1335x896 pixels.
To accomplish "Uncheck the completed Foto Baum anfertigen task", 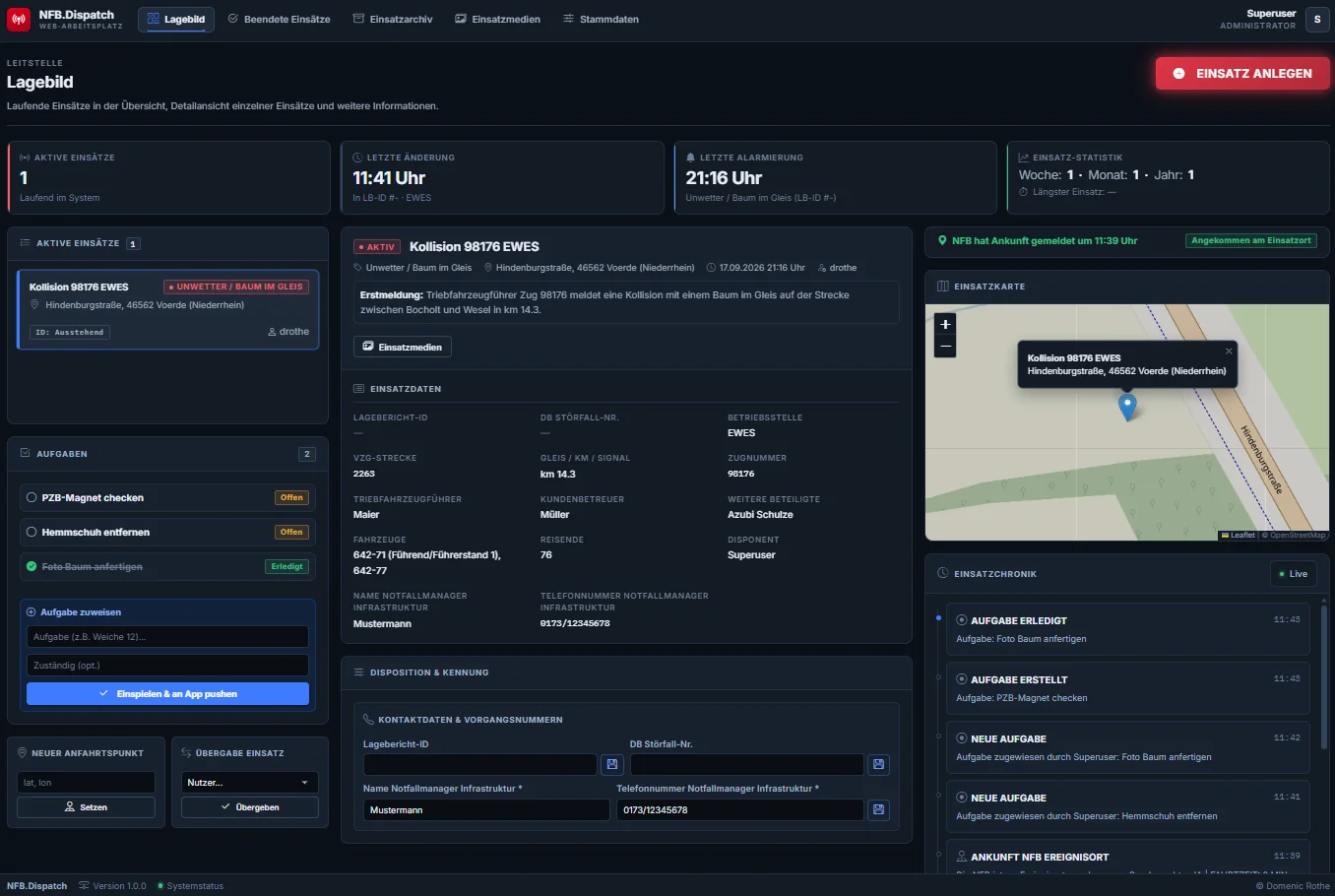I will point(32,566).
